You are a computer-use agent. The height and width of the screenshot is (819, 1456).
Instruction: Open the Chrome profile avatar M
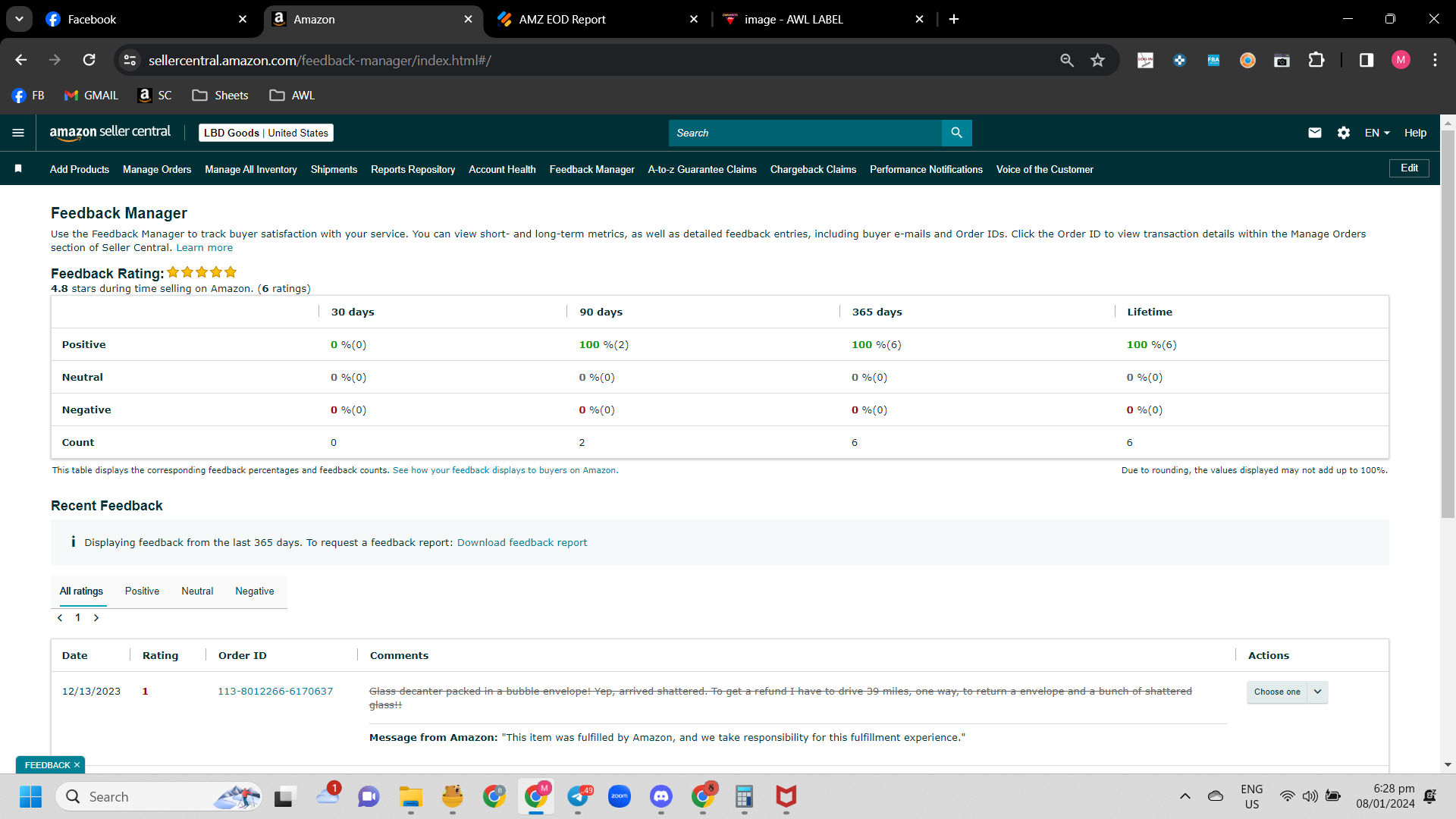coord(1401,60)
